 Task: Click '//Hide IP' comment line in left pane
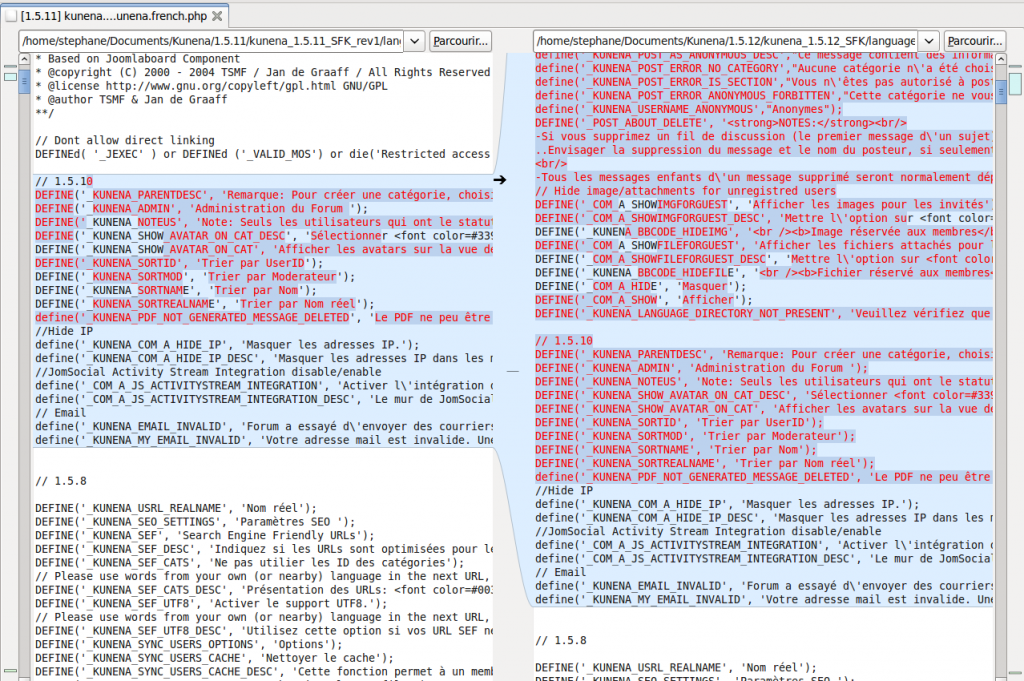[x=63, y=331]
